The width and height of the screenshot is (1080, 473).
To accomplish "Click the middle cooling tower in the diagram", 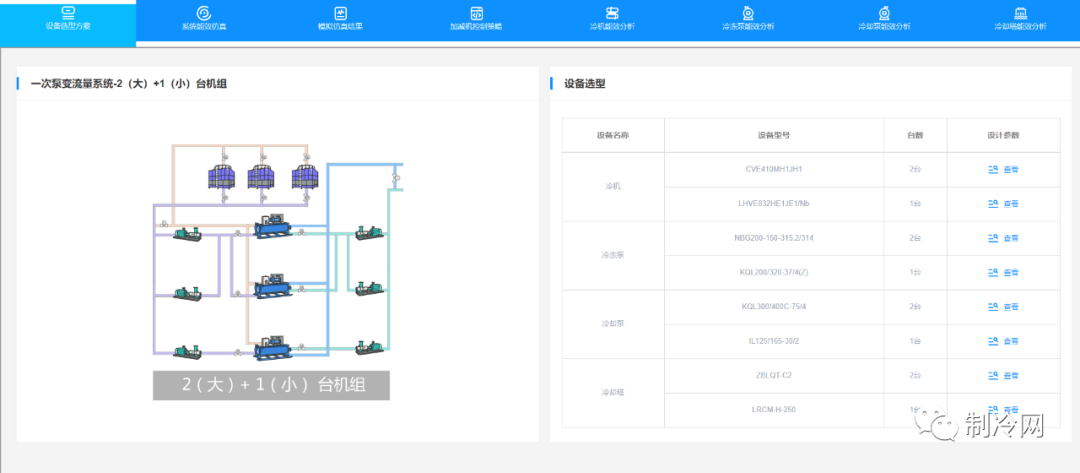I will [261, 178].
